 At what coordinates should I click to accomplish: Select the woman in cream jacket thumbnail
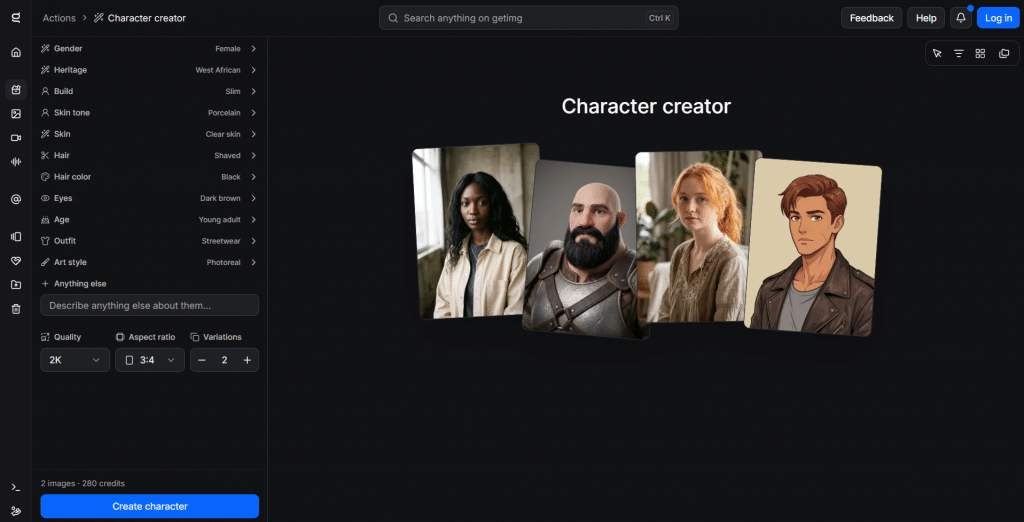[475, 231]
